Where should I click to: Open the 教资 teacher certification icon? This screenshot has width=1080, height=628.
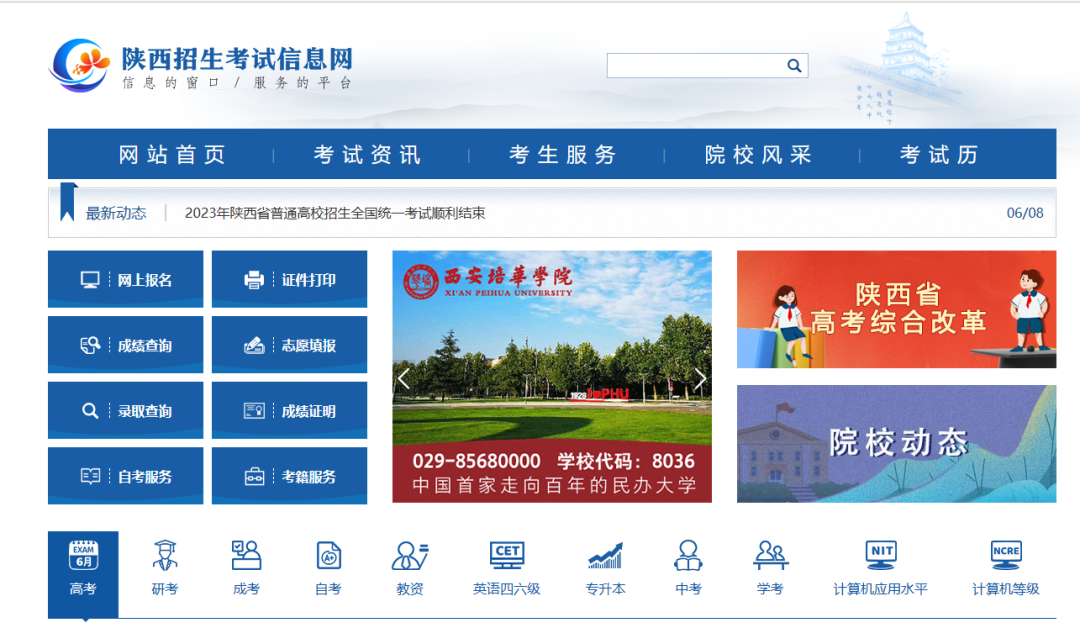coord(410,565)
